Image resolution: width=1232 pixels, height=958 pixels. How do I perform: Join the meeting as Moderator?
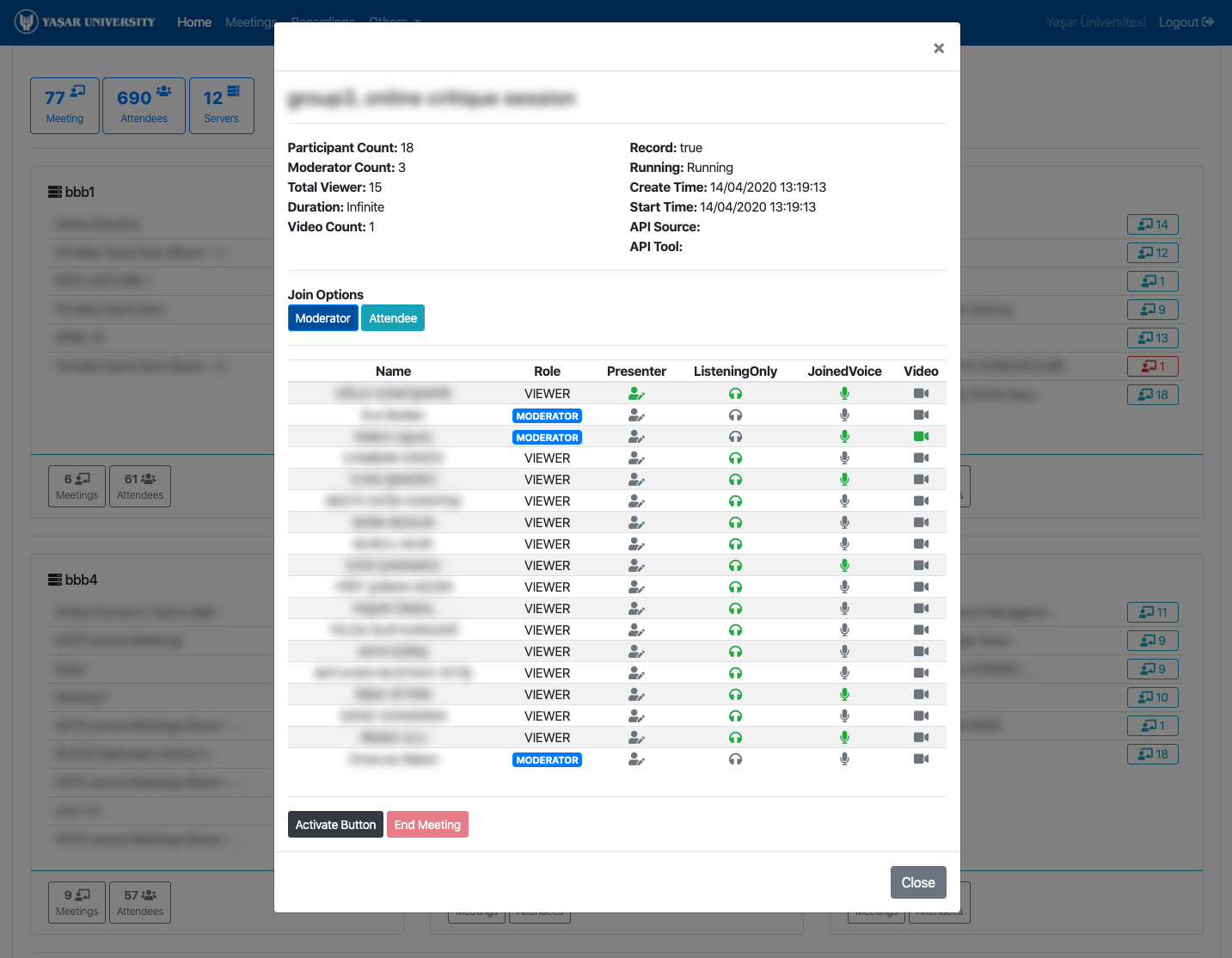(x=322, y=318)
